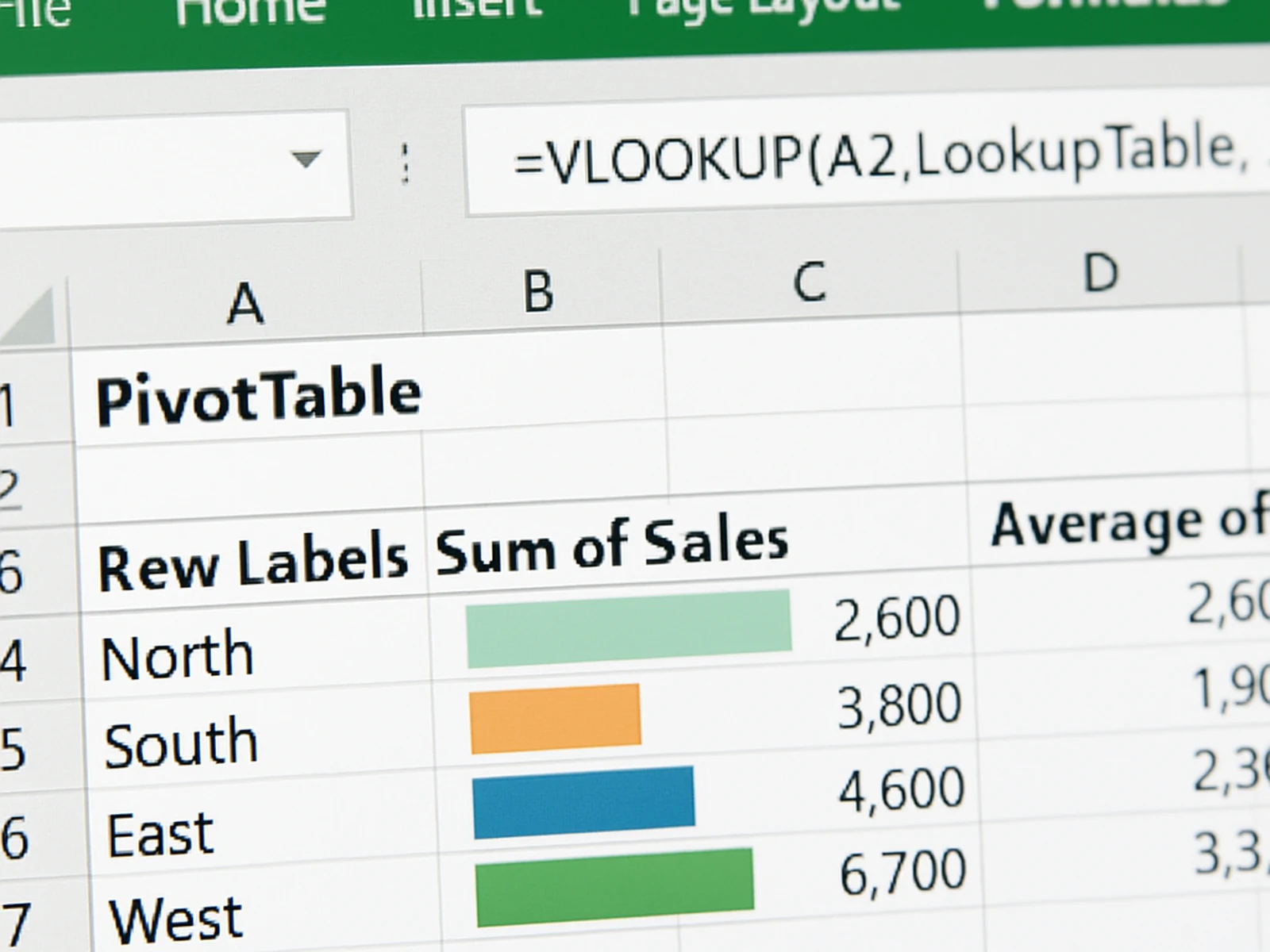Open the Insert ribbon tab
This screenshot has width=1270, height=952.
(476, 8)
